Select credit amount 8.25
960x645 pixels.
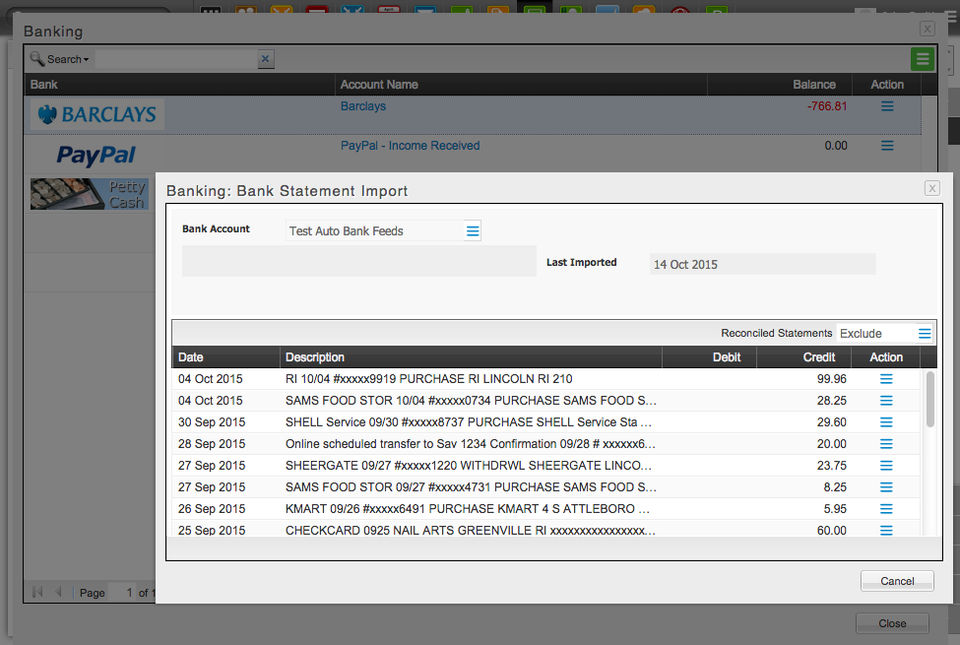tap(835, 487)
